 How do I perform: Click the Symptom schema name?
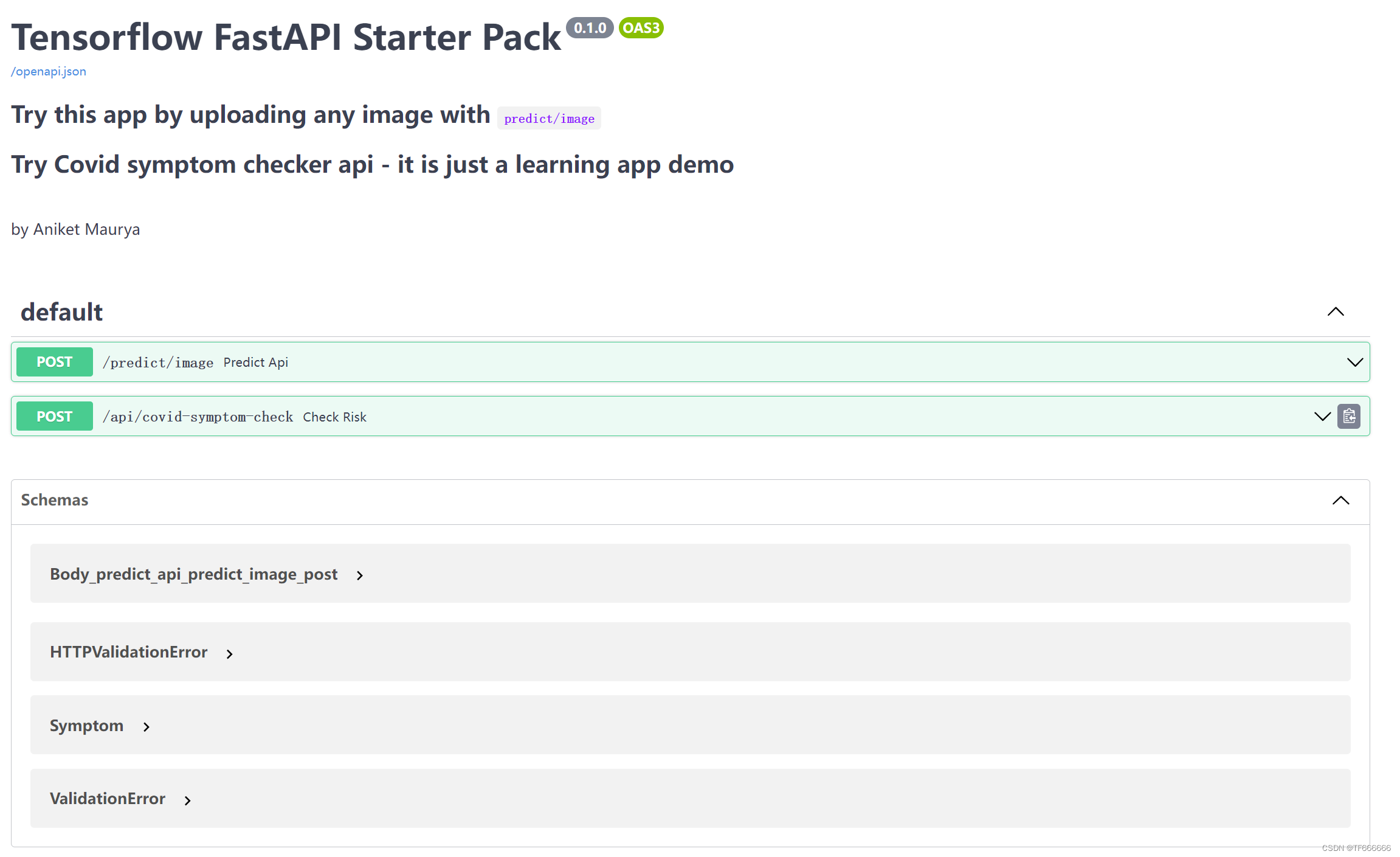coord(86,726)
